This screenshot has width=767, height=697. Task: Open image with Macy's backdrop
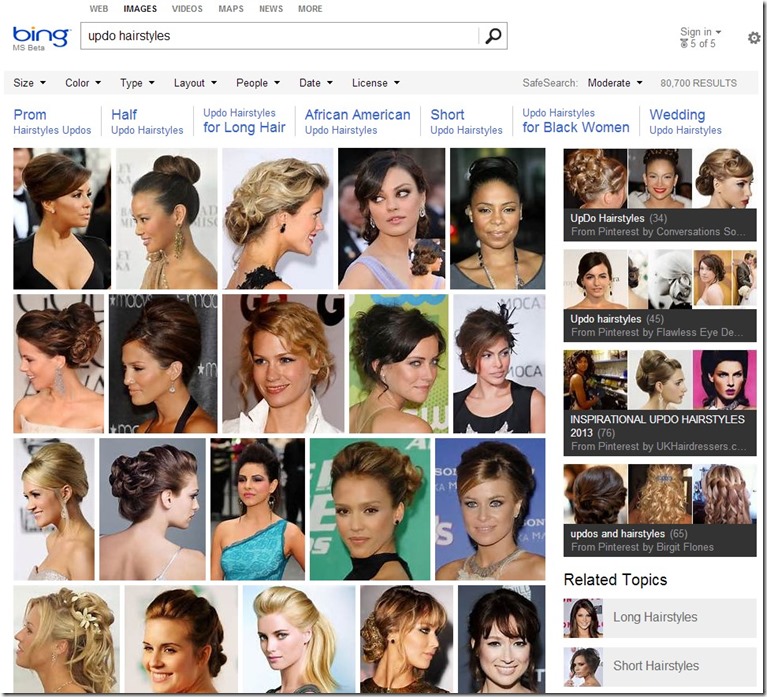click(x=163, y=363)
